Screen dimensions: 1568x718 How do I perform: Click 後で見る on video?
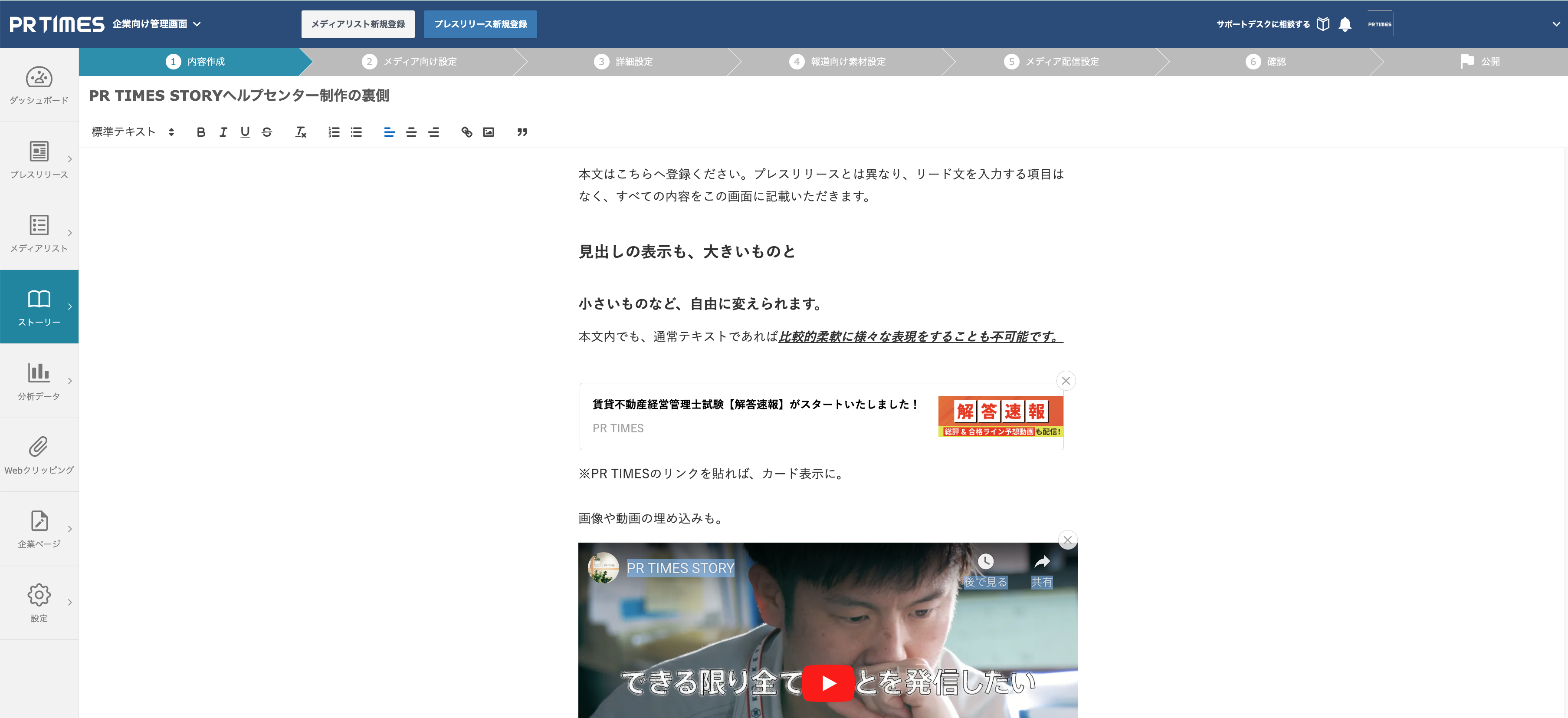[985, 571]
